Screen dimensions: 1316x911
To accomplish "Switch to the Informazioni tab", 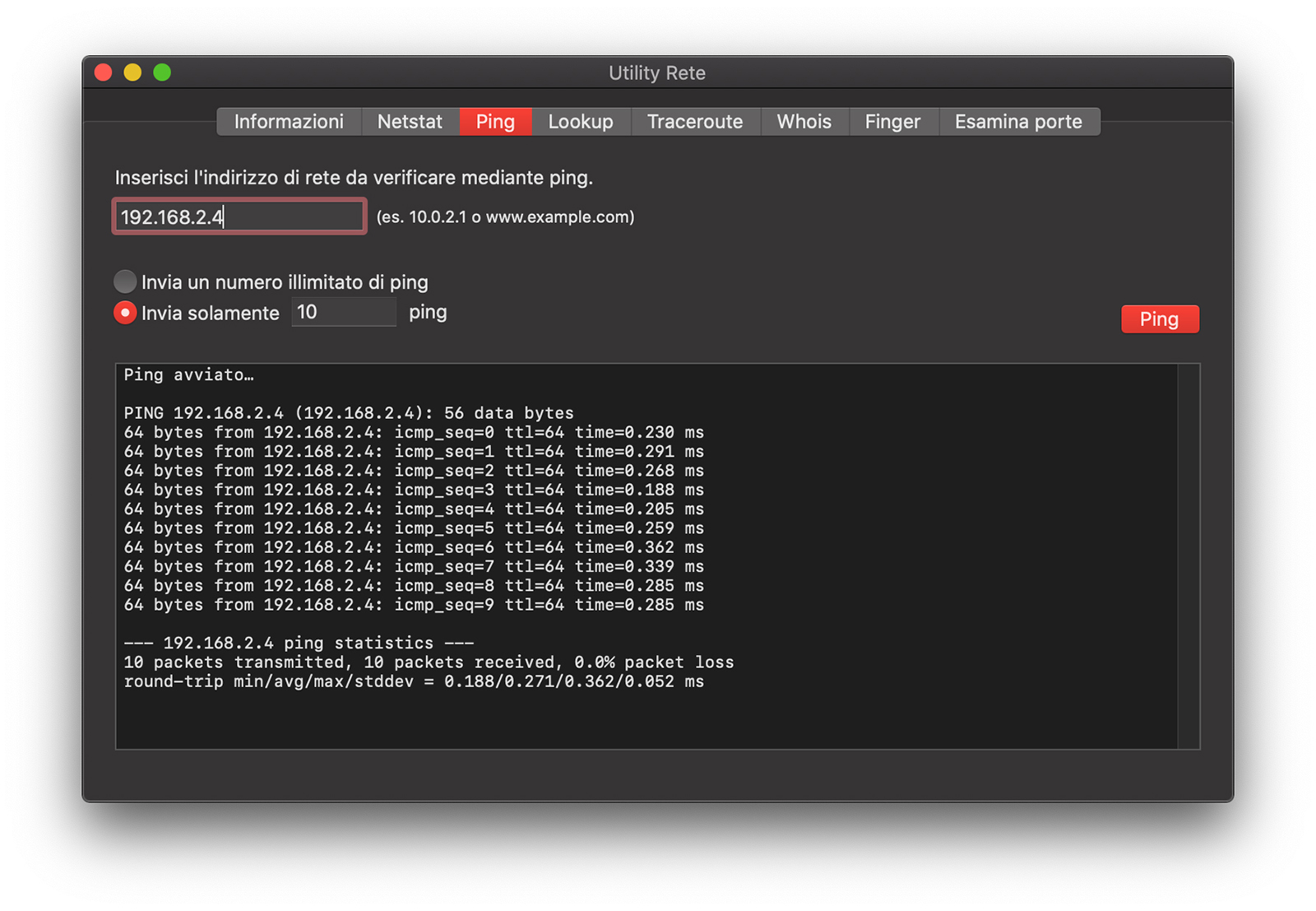I will click(x=289, y=122).
